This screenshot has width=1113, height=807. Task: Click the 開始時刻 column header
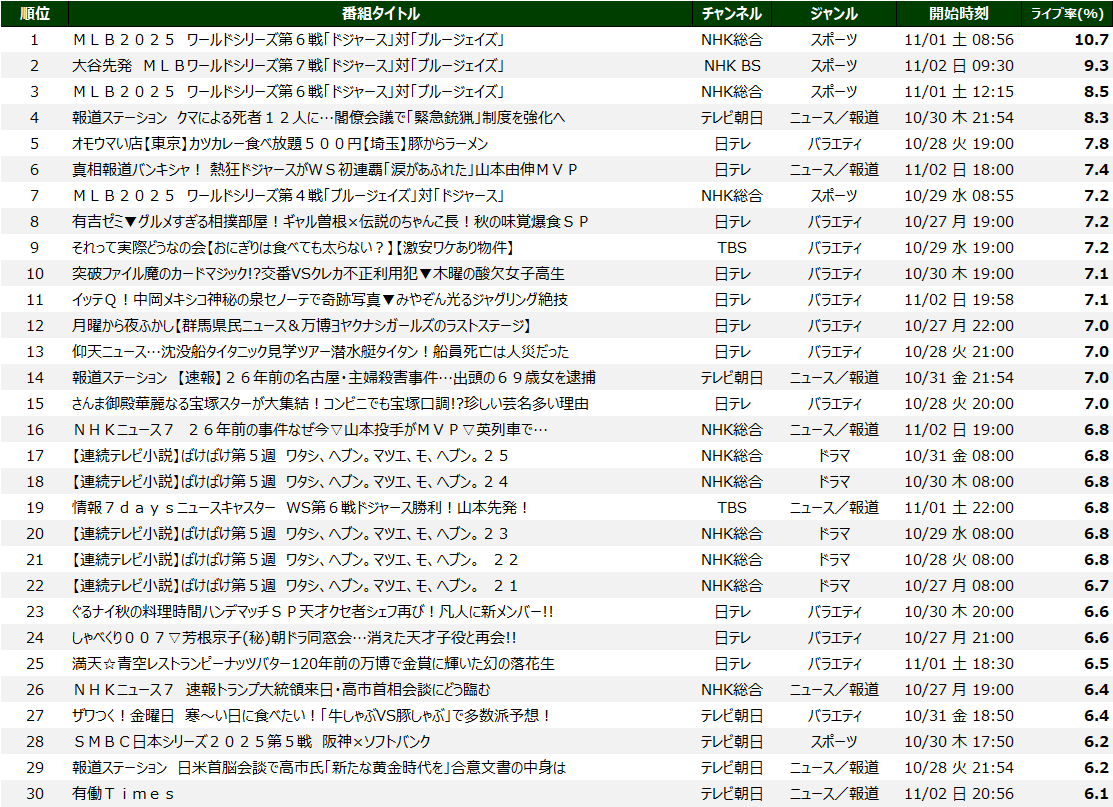click(x=957, y=13)
